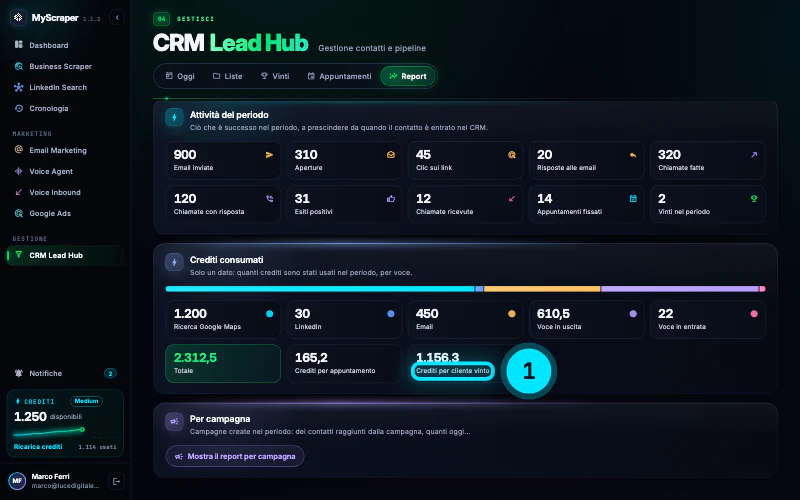Click the Email inviate send icon
The image size is (800, 500).
(269, 155)
